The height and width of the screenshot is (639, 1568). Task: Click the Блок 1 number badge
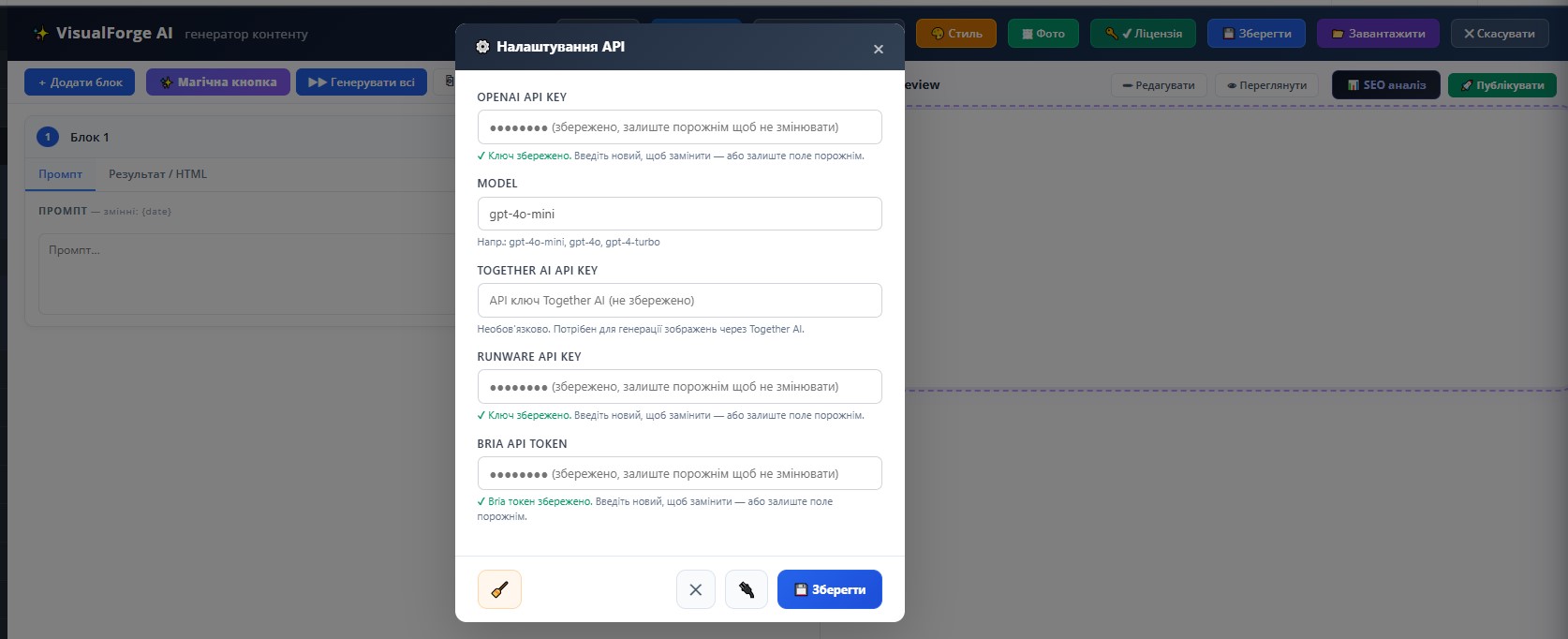(48, 137)
